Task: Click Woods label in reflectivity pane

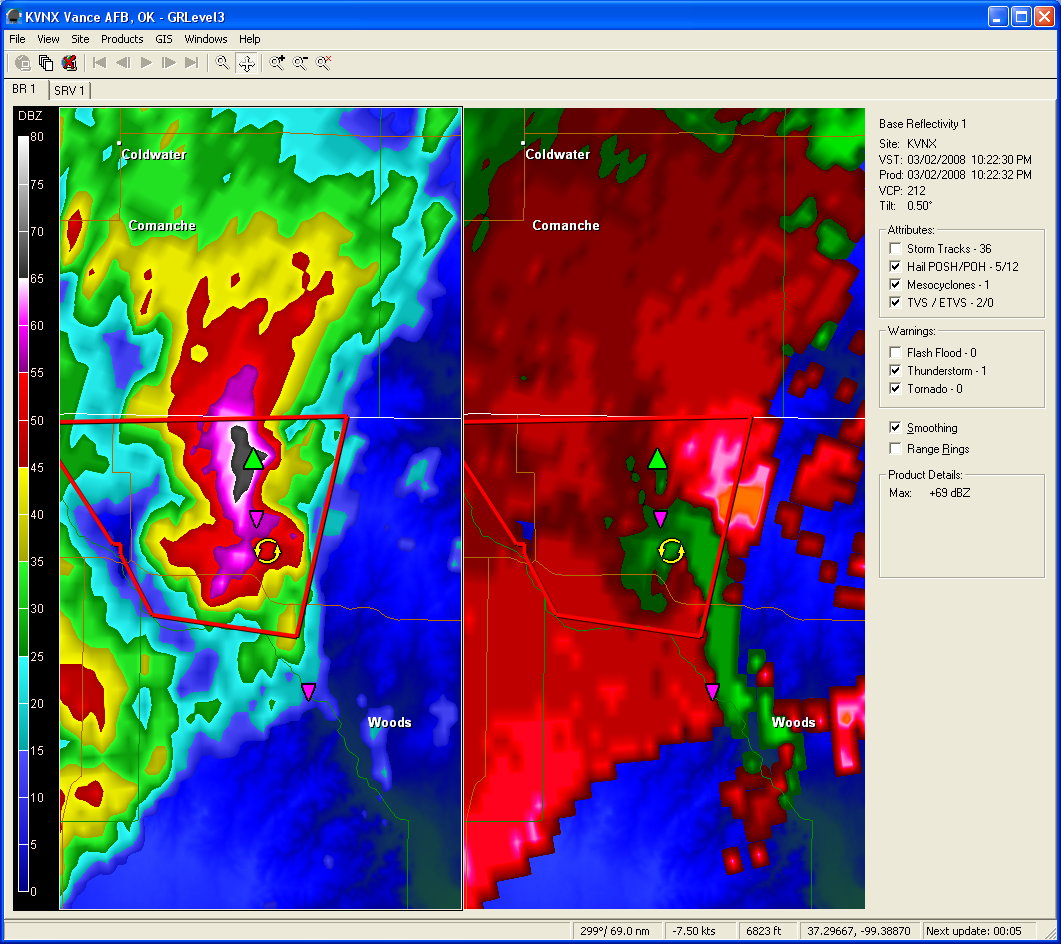Action: pyautogui.click(x=390, y=722)
